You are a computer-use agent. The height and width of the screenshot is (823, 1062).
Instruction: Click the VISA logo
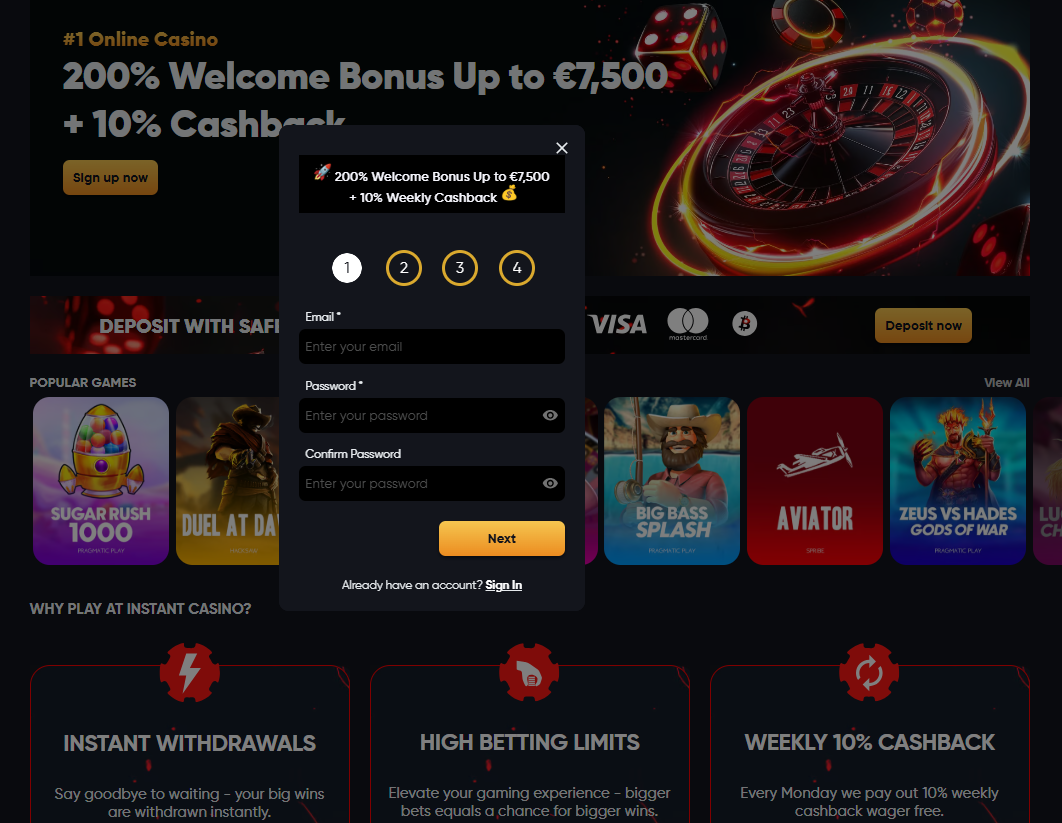point(618,324)
